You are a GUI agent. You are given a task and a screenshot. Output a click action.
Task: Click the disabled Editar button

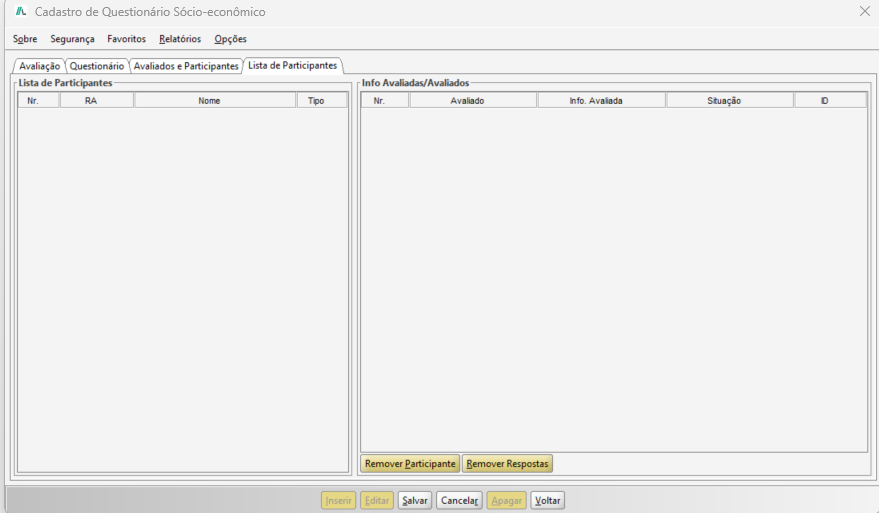click(x=377, y=500)
